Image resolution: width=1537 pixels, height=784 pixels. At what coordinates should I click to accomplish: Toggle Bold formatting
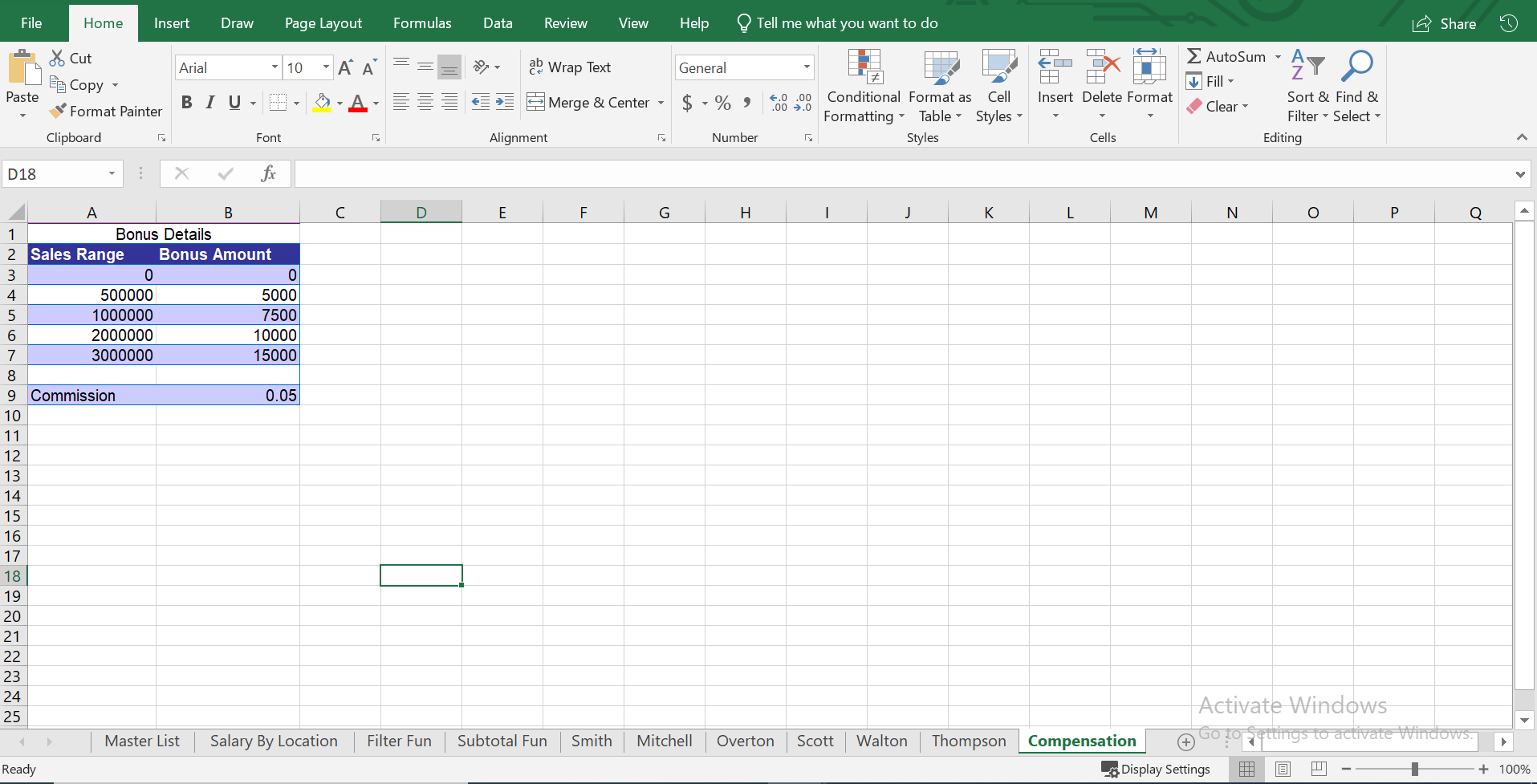pos(186,103)
